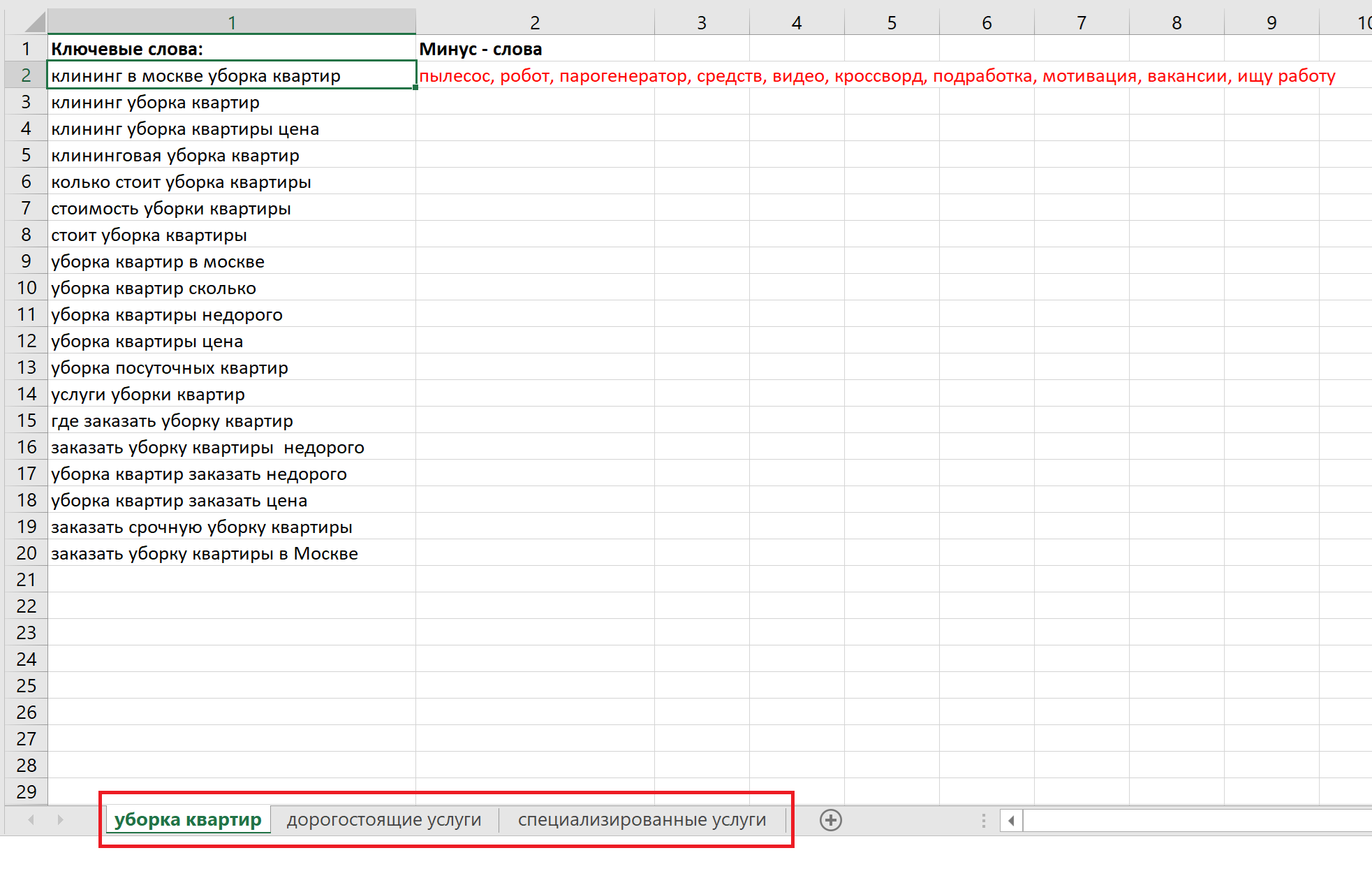Select the уборка квартир sheet tab
The image size is (1372, 869).
[188, 819]
